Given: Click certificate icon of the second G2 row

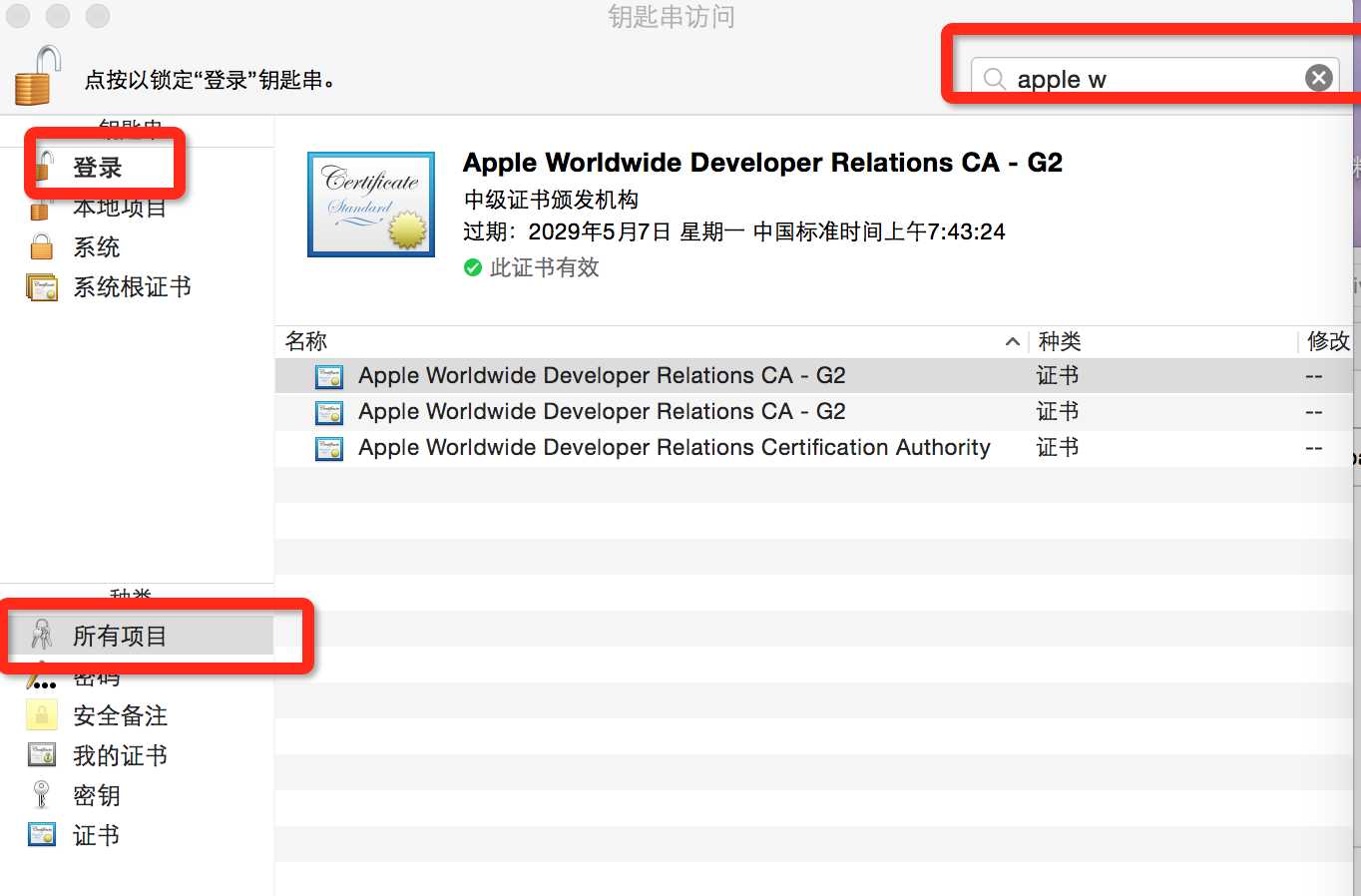Looking at the screenshot, I should [x=329, y=413].
